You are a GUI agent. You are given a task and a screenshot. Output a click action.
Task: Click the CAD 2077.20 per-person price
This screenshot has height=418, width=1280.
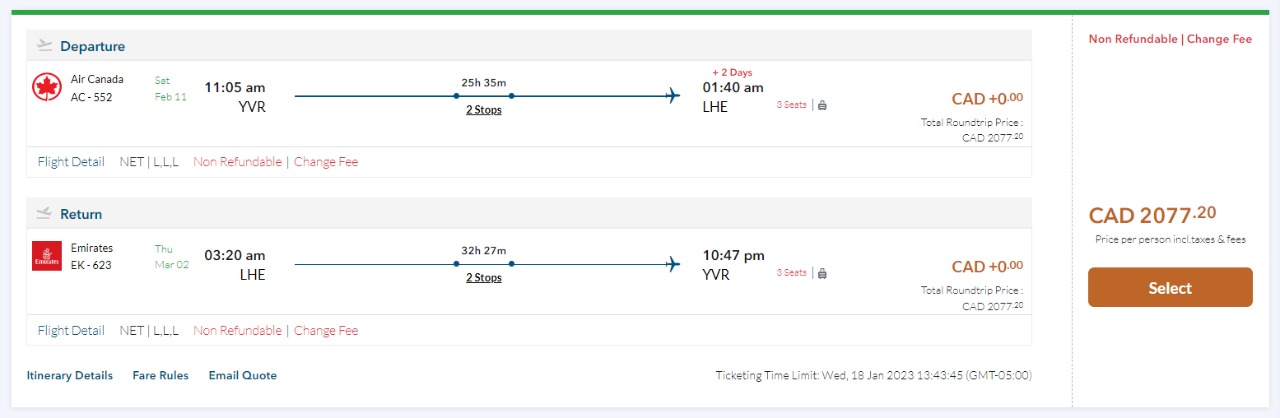1152,215
